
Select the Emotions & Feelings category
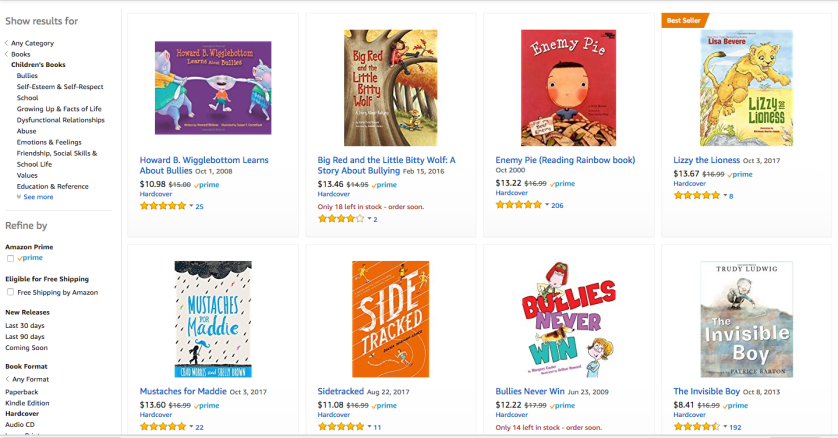click(x=49, y=142)
